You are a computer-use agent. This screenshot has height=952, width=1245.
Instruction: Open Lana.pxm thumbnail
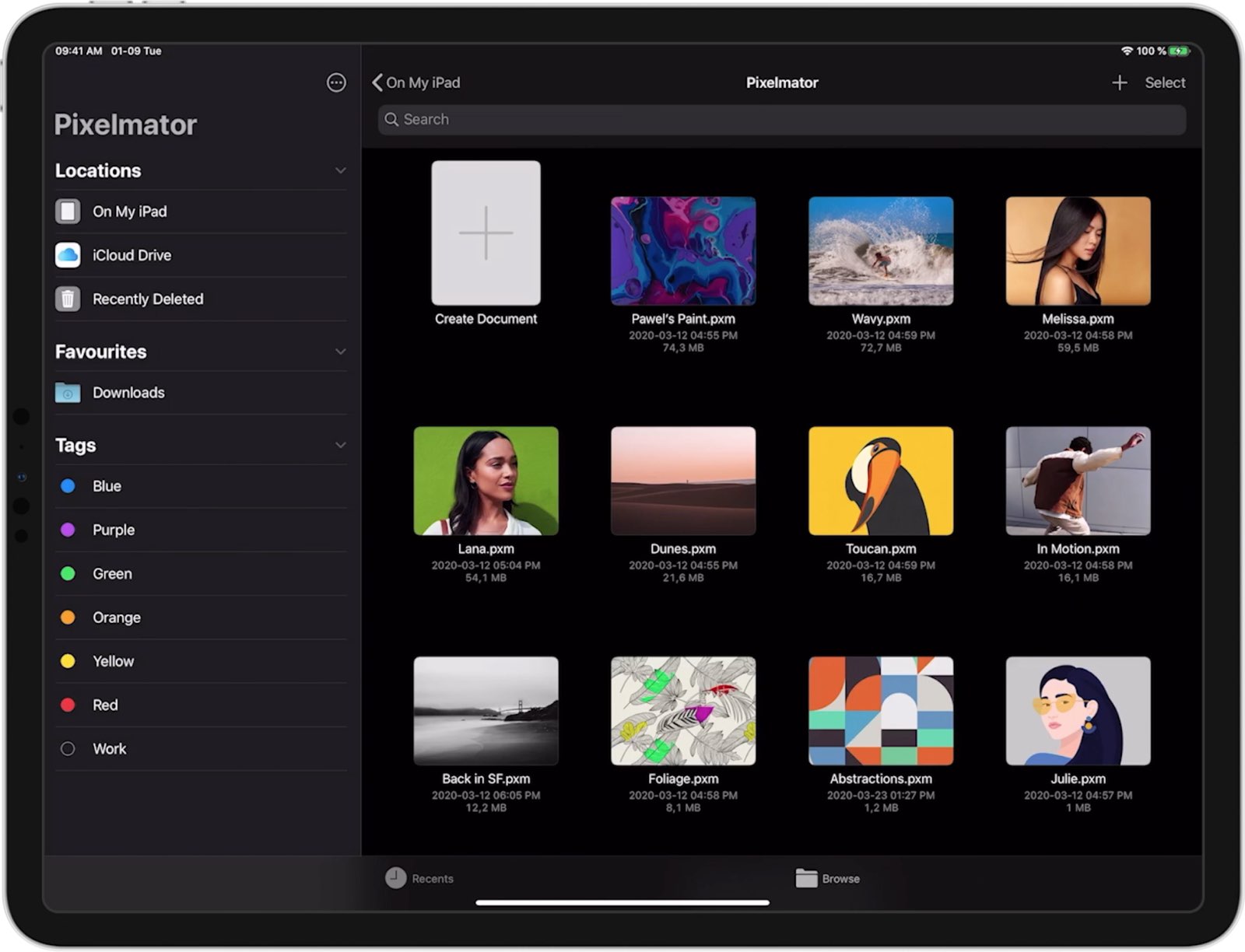click(486, 481)
